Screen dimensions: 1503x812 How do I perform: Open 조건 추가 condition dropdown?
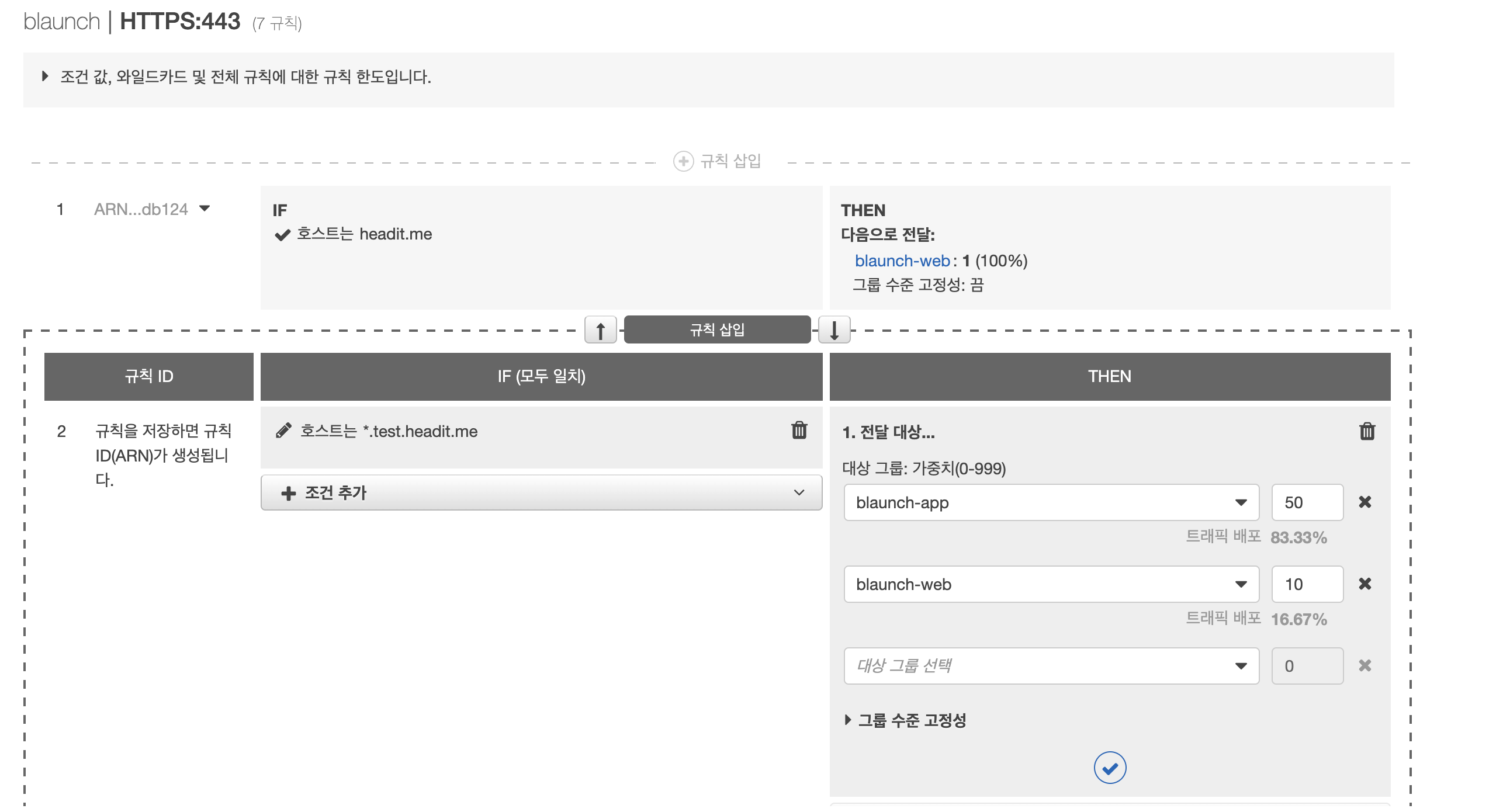[541, 492]
